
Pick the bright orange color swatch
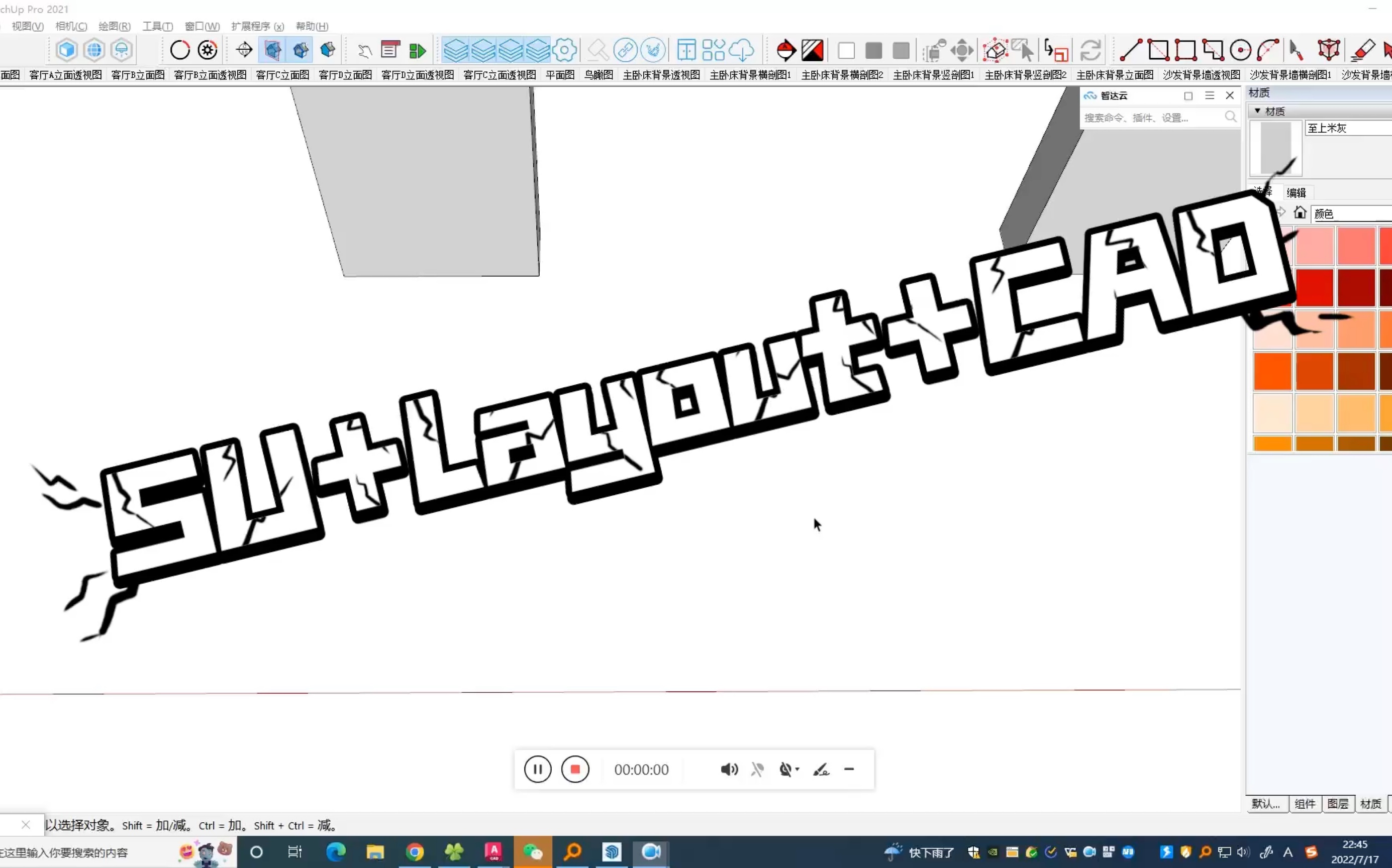point(1272,371)
